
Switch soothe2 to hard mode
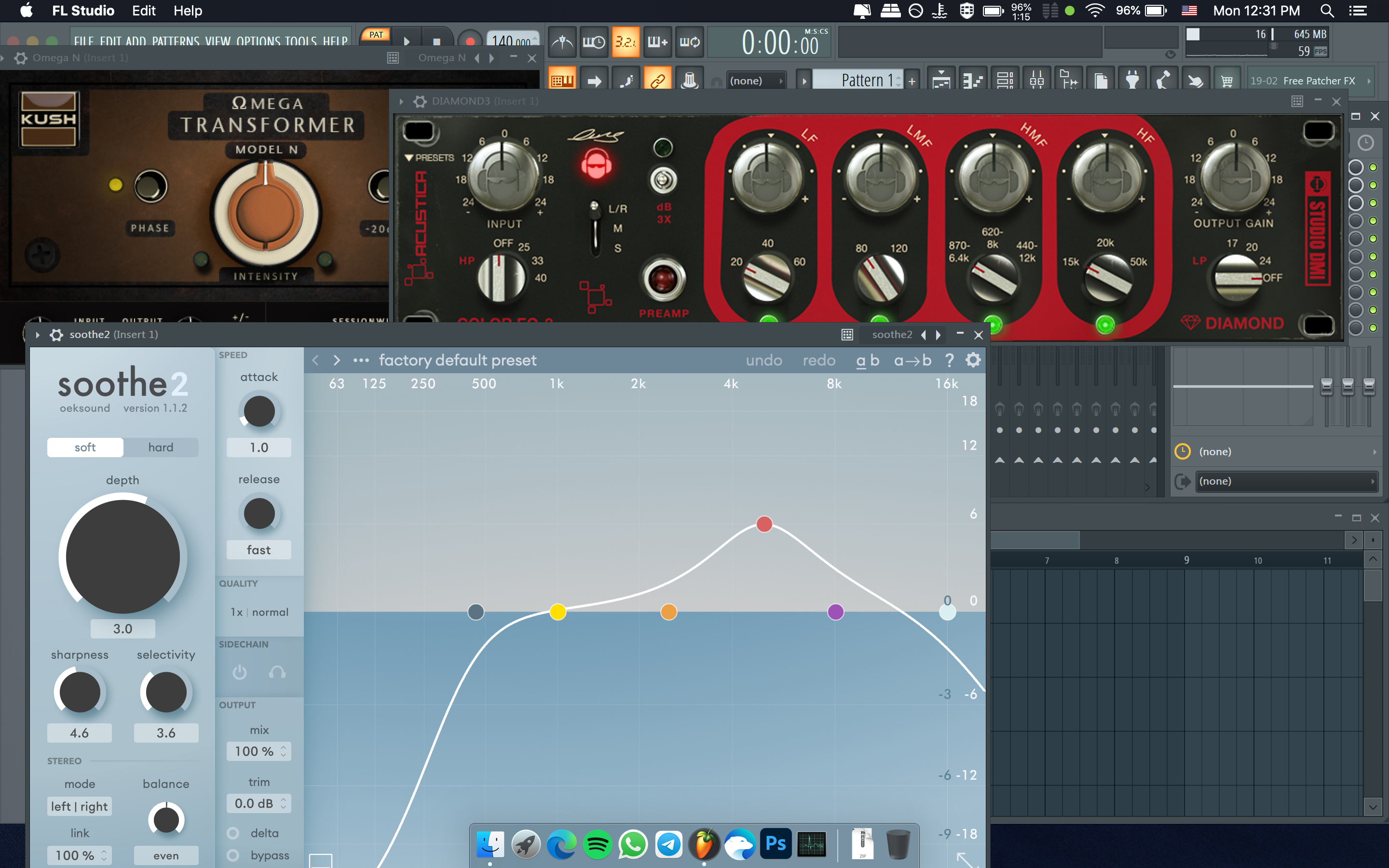pyautogui.click(x=161, y=447)
